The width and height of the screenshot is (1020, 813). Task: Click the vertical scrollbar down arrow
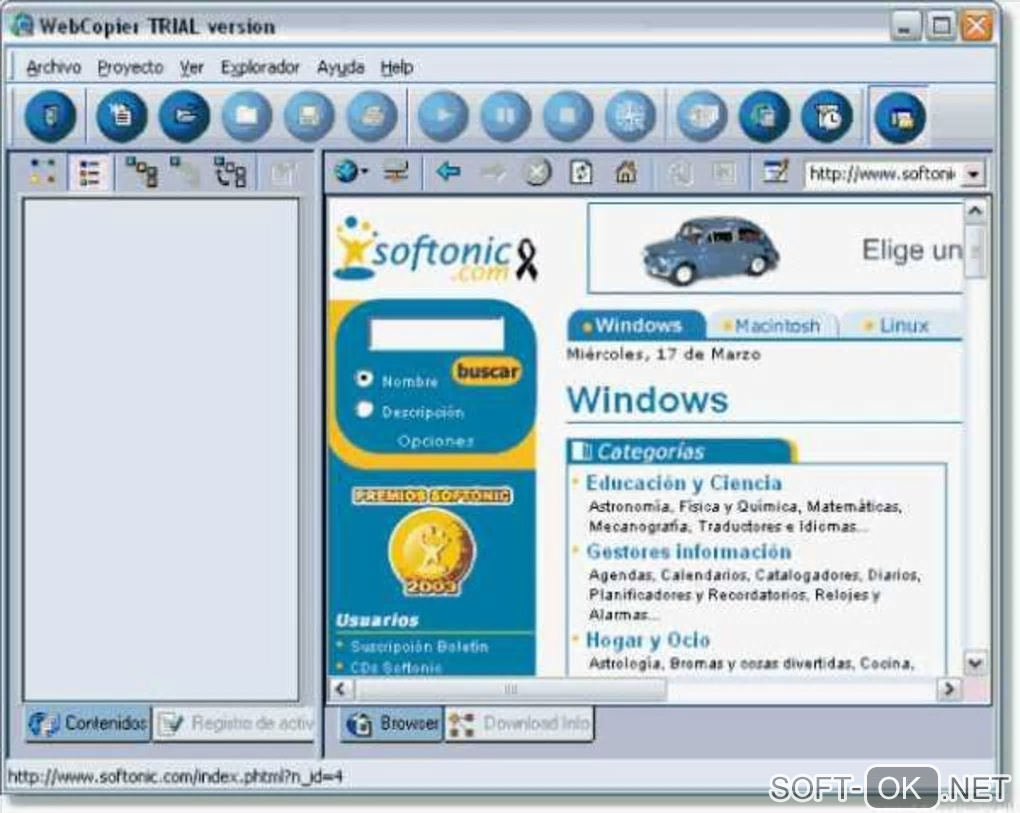coord(974,663)
